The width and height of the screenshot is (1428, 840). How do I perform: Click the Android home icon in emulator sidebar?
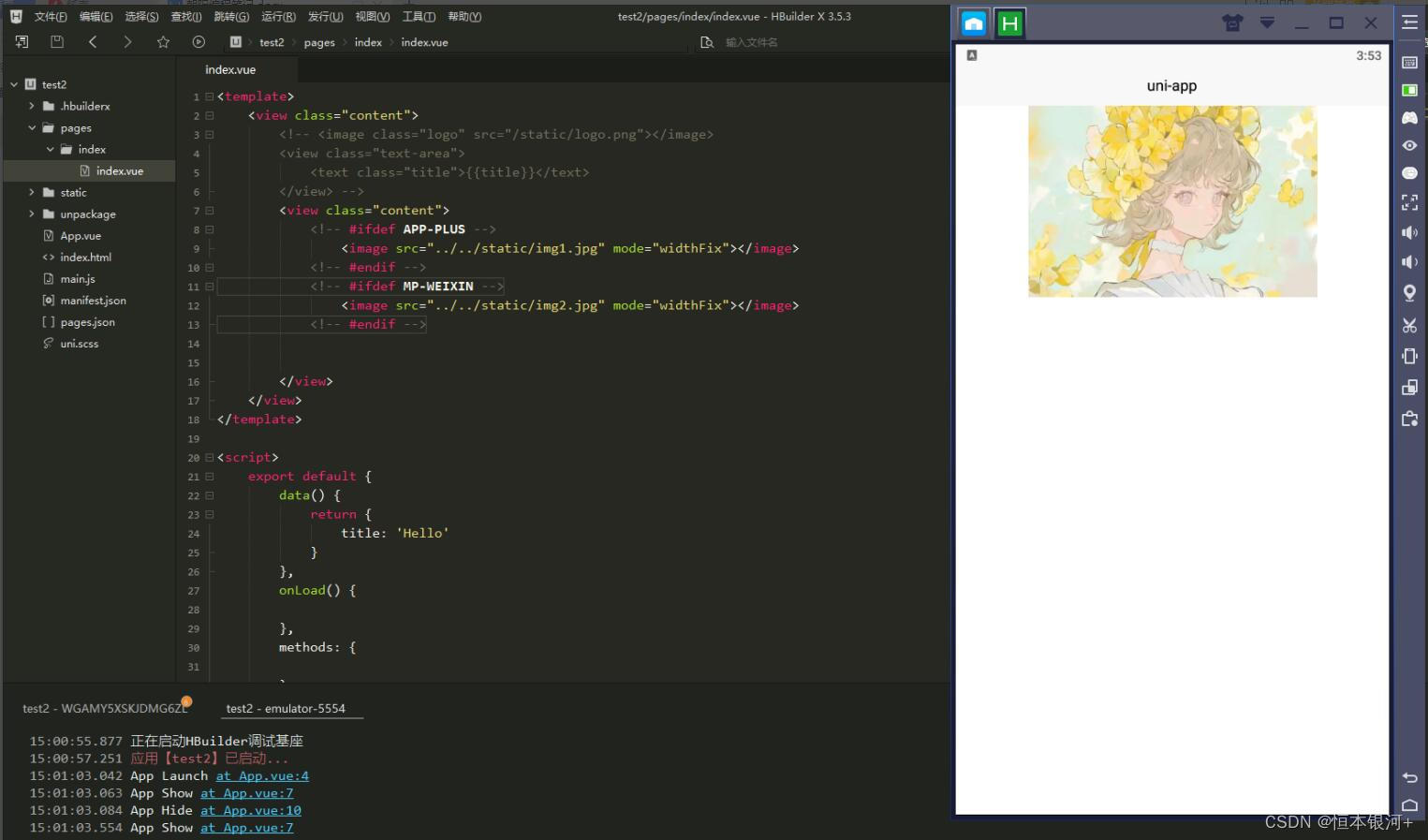click(1409, 805)
